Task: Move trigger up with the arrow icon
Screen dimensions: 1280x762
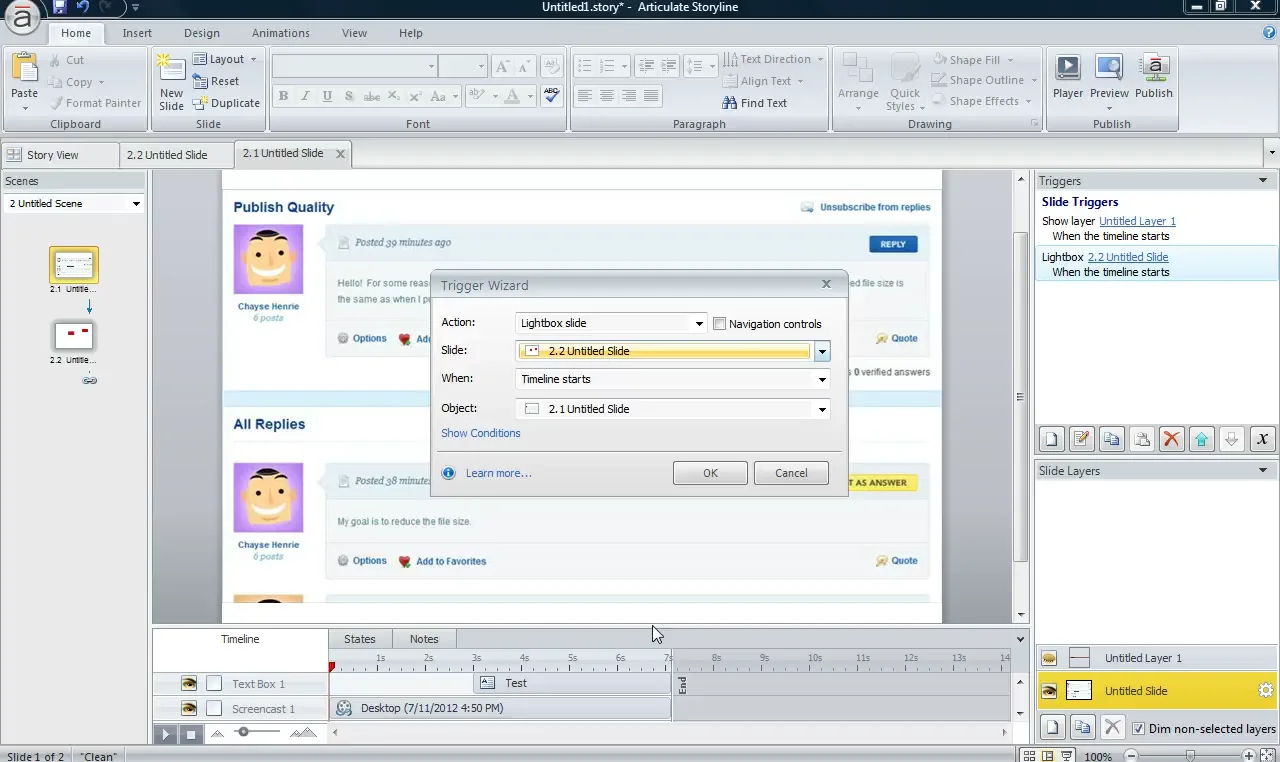Action: tap(1202, 439)
